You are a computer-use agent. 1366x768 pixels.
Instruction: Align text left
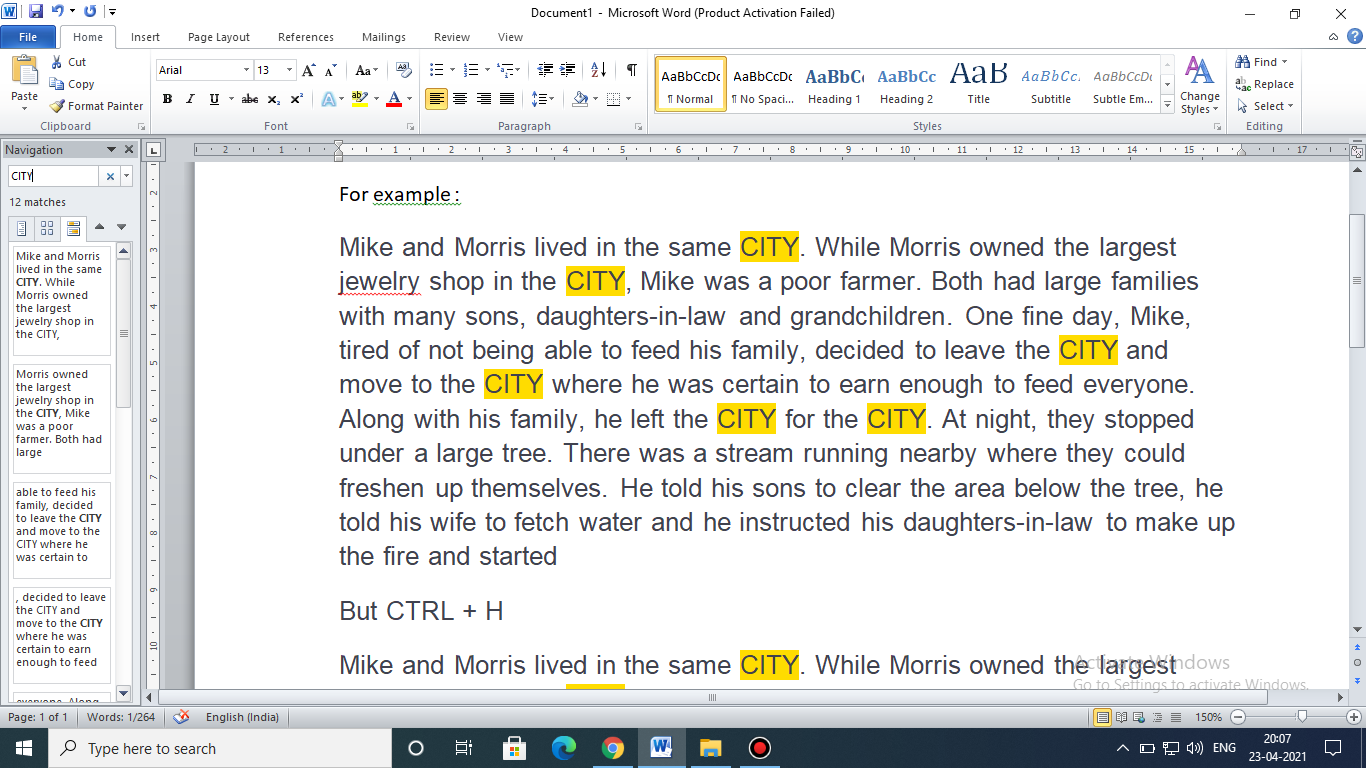pos(436,99)
